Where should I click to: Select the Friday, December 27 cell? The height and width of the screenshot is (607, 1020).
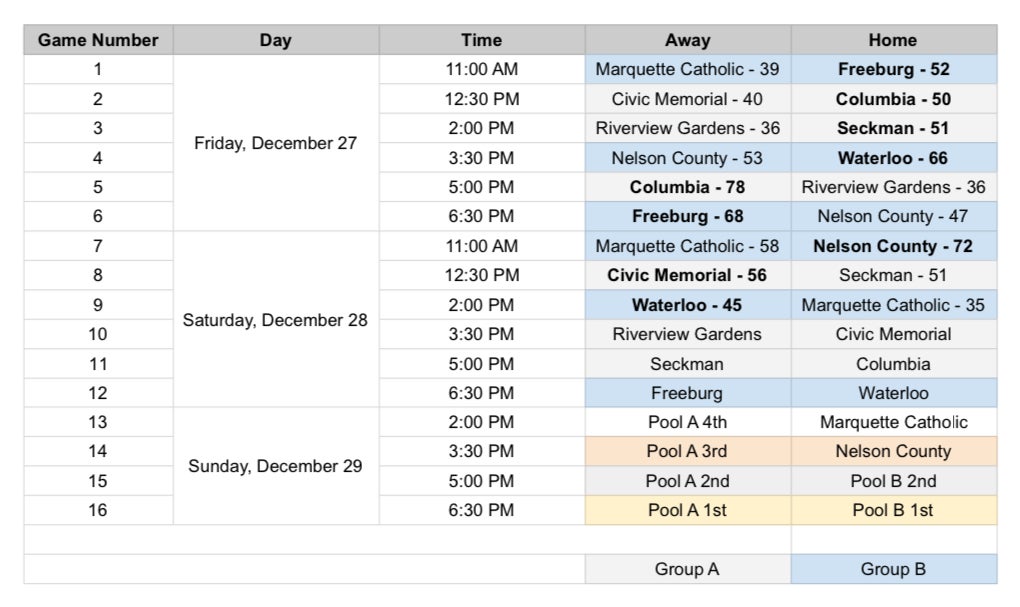coord(276,143)
